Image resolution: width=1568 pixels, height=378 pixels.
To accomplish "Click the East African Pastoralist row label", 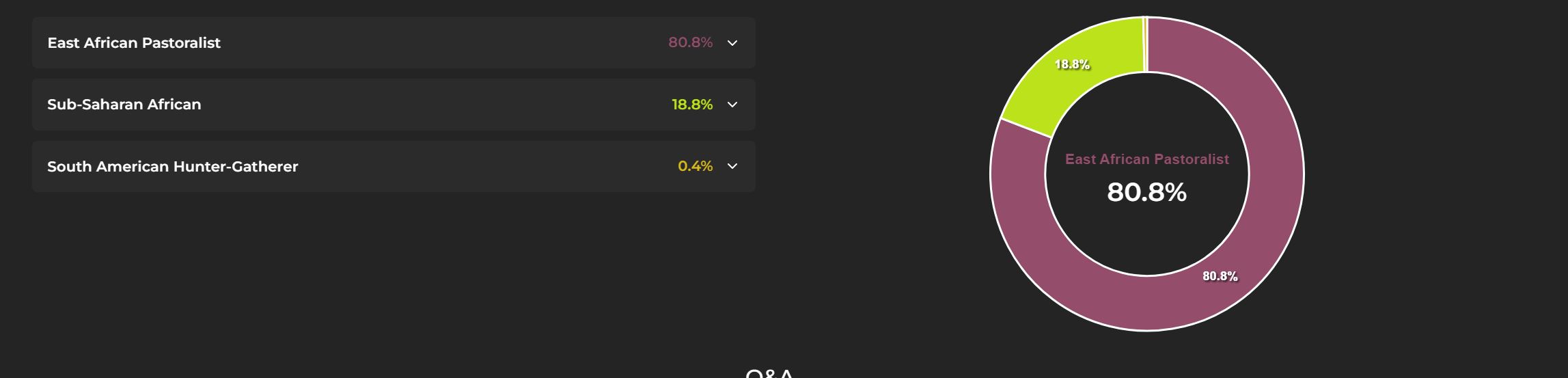I will click(134, 43).
